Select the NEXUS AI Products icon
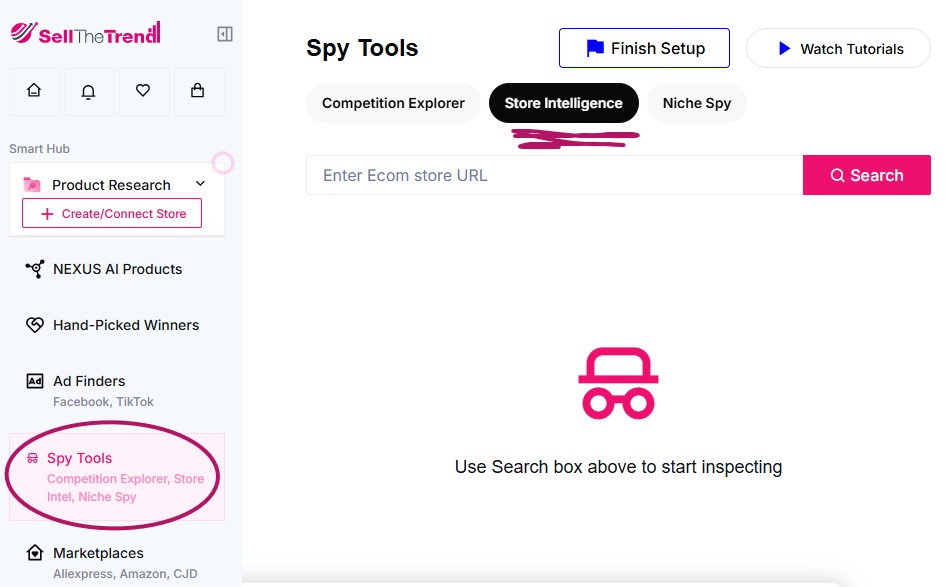This screenshot has width=946, height=587. click(x=33, y=268)
